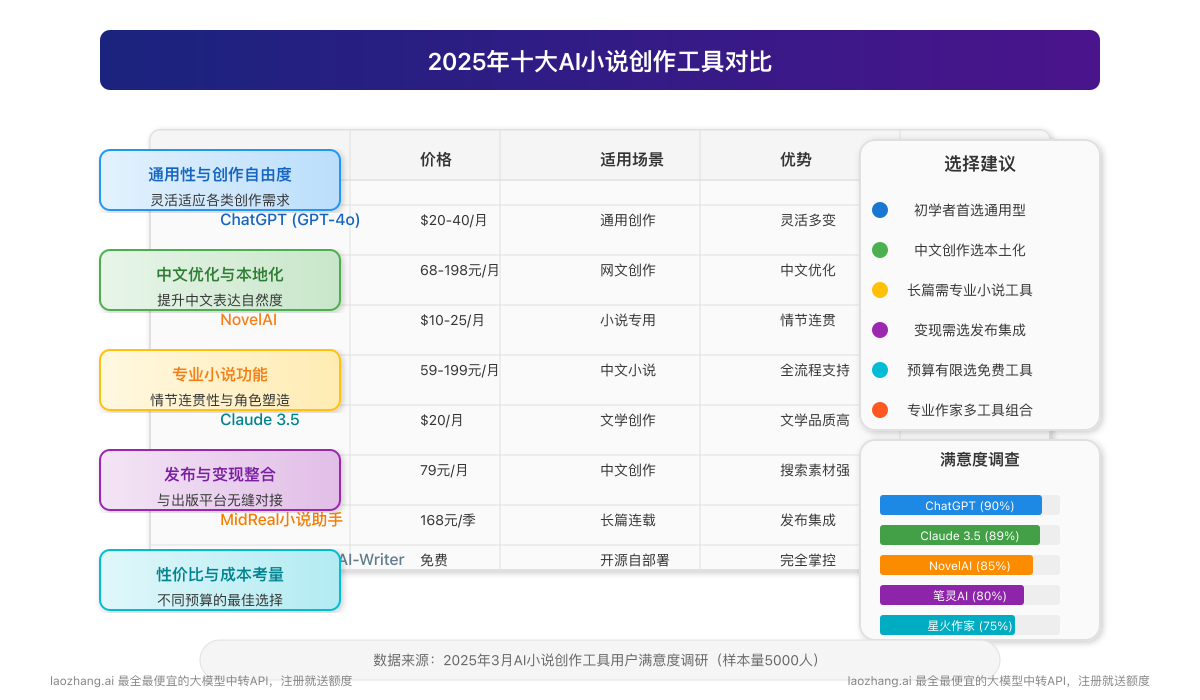This screenshot has height=700, width=1200.
Task: Select the 搜索素材强 advantage cell
Action: click(x=815, y=470)
